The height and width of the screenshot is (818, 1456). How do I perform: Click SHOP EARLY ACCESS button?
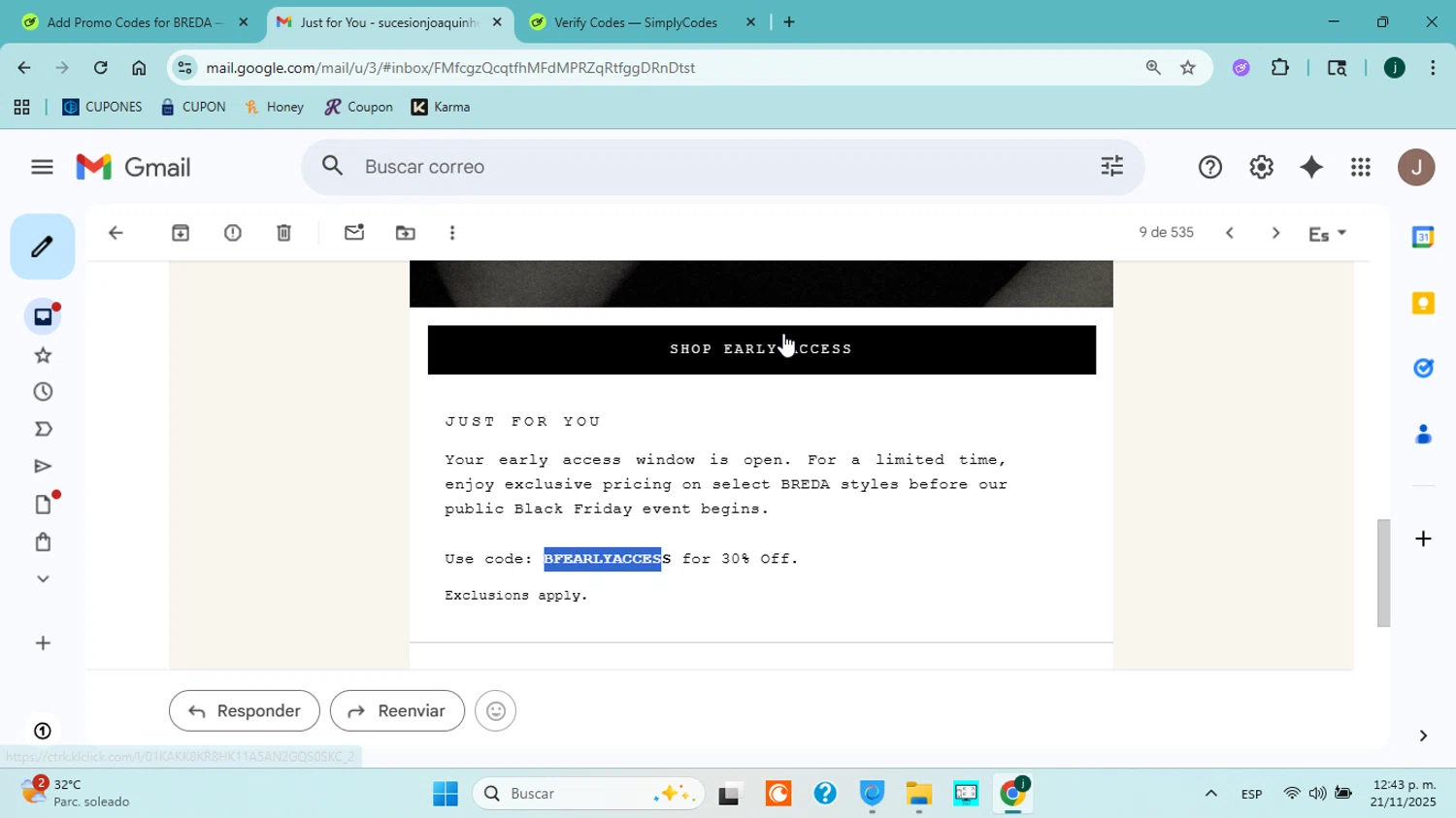[762, 349]
